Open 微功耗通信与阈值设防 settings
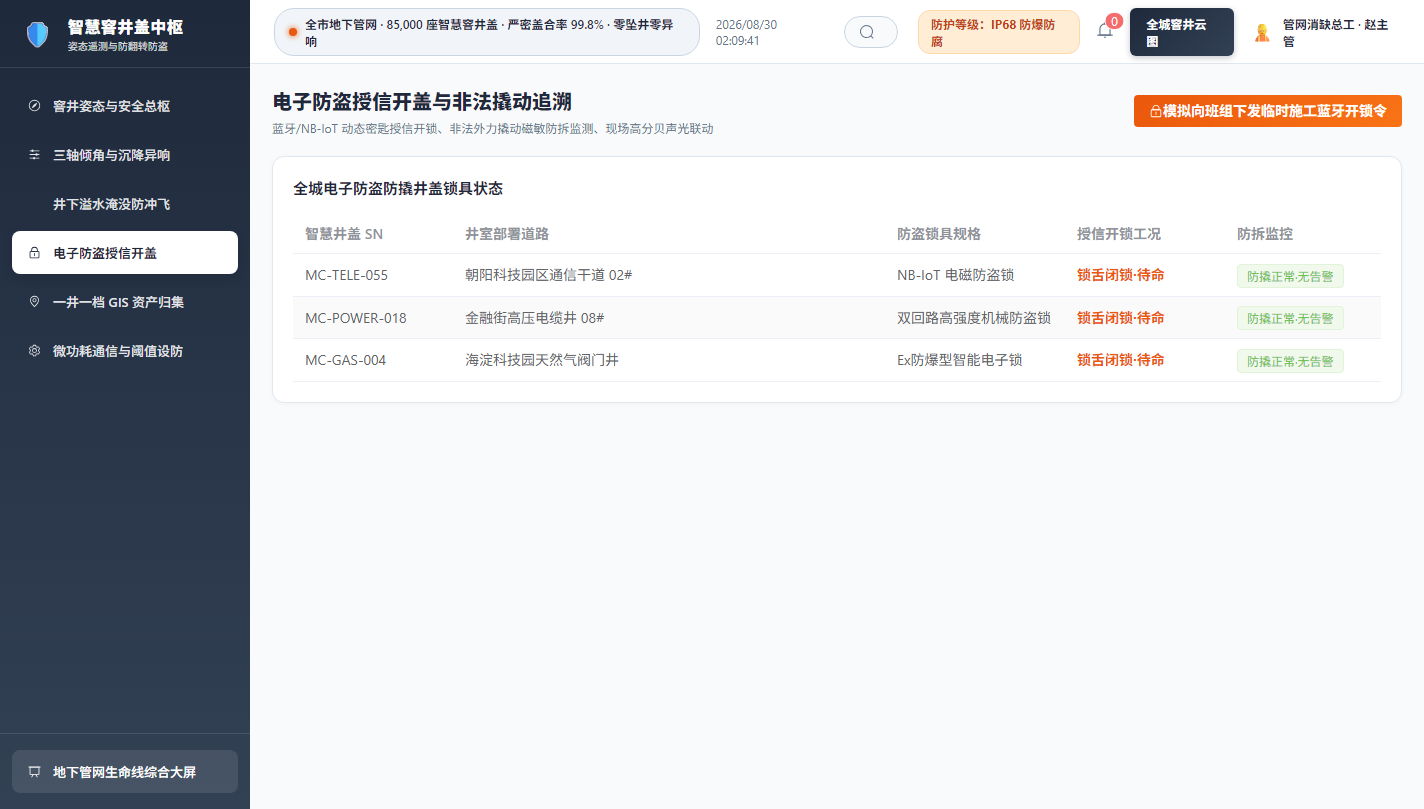This screenshot has width=1424, height=809. pyautogui.click(x=125, y=351)
